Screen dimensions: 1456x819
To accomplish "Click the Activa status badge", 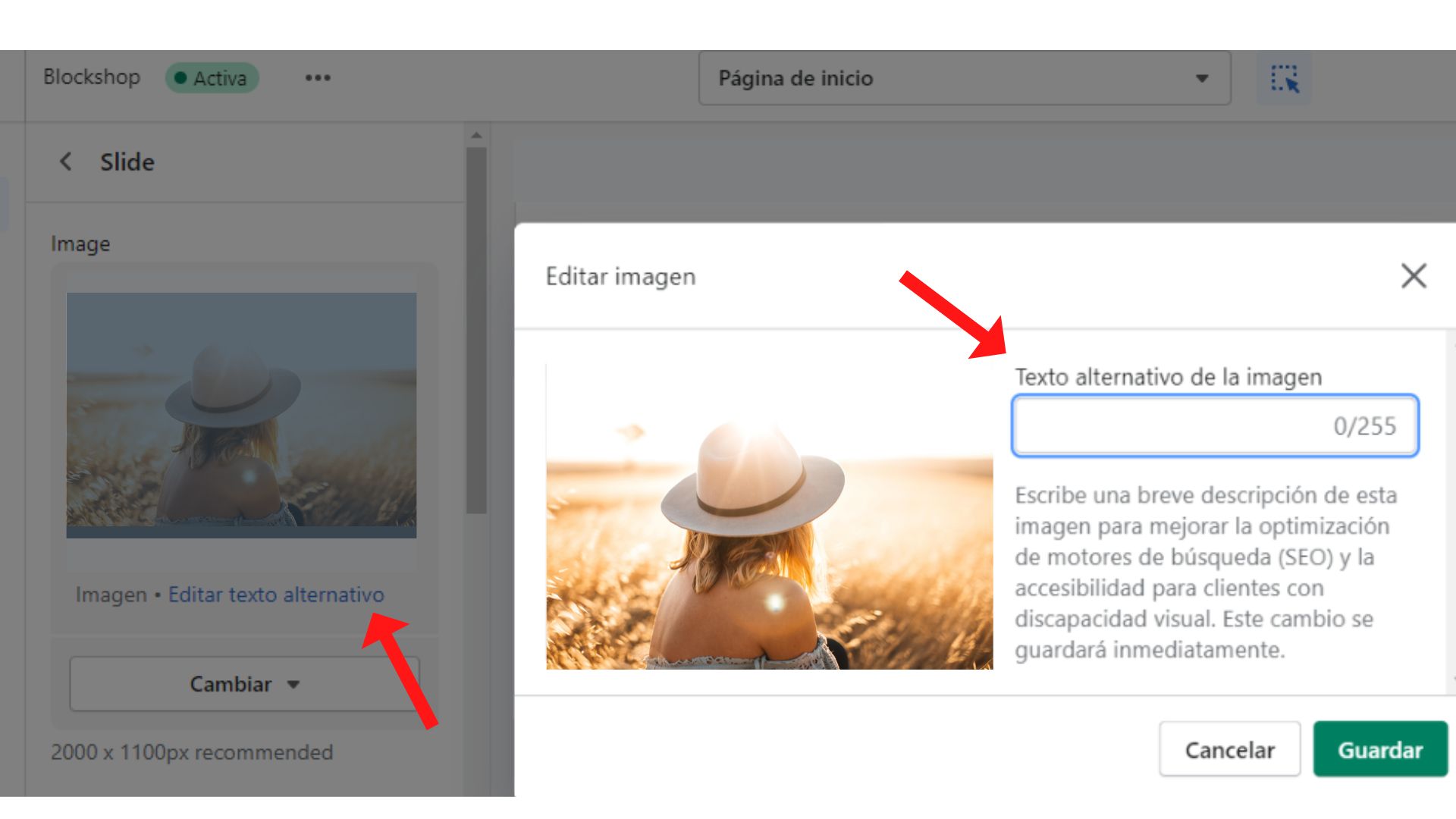I will [212, 78].
